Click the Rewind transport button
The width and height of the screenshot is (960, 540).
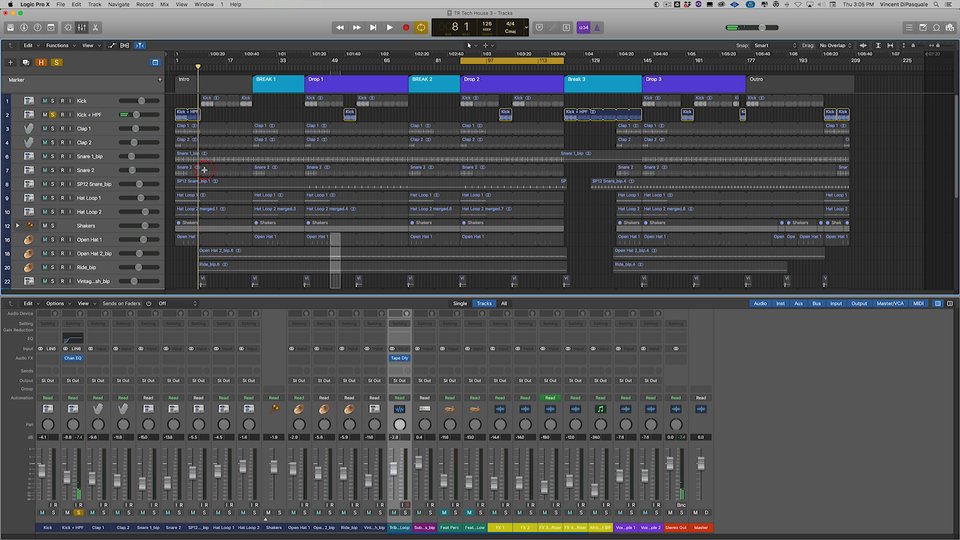point(340,28)
